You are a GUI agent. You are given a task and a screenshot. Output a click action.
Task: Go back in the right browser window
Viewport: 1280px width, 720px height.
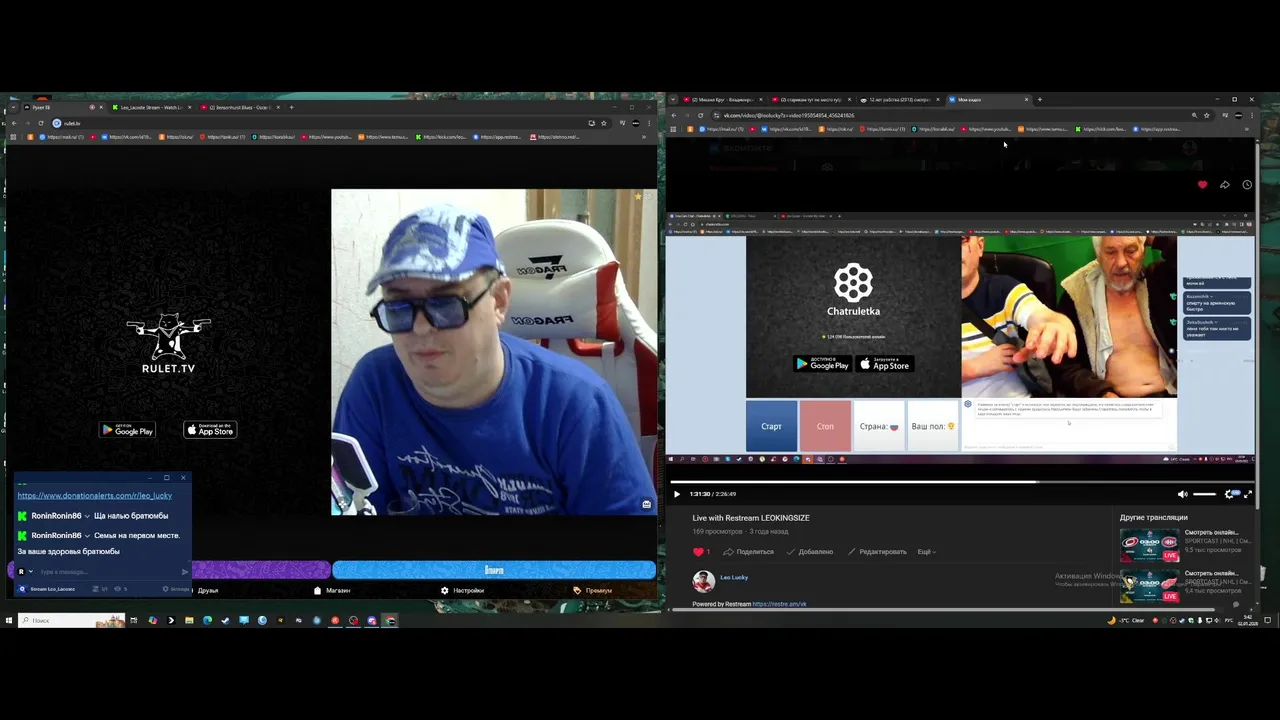[x=673, y=115]
